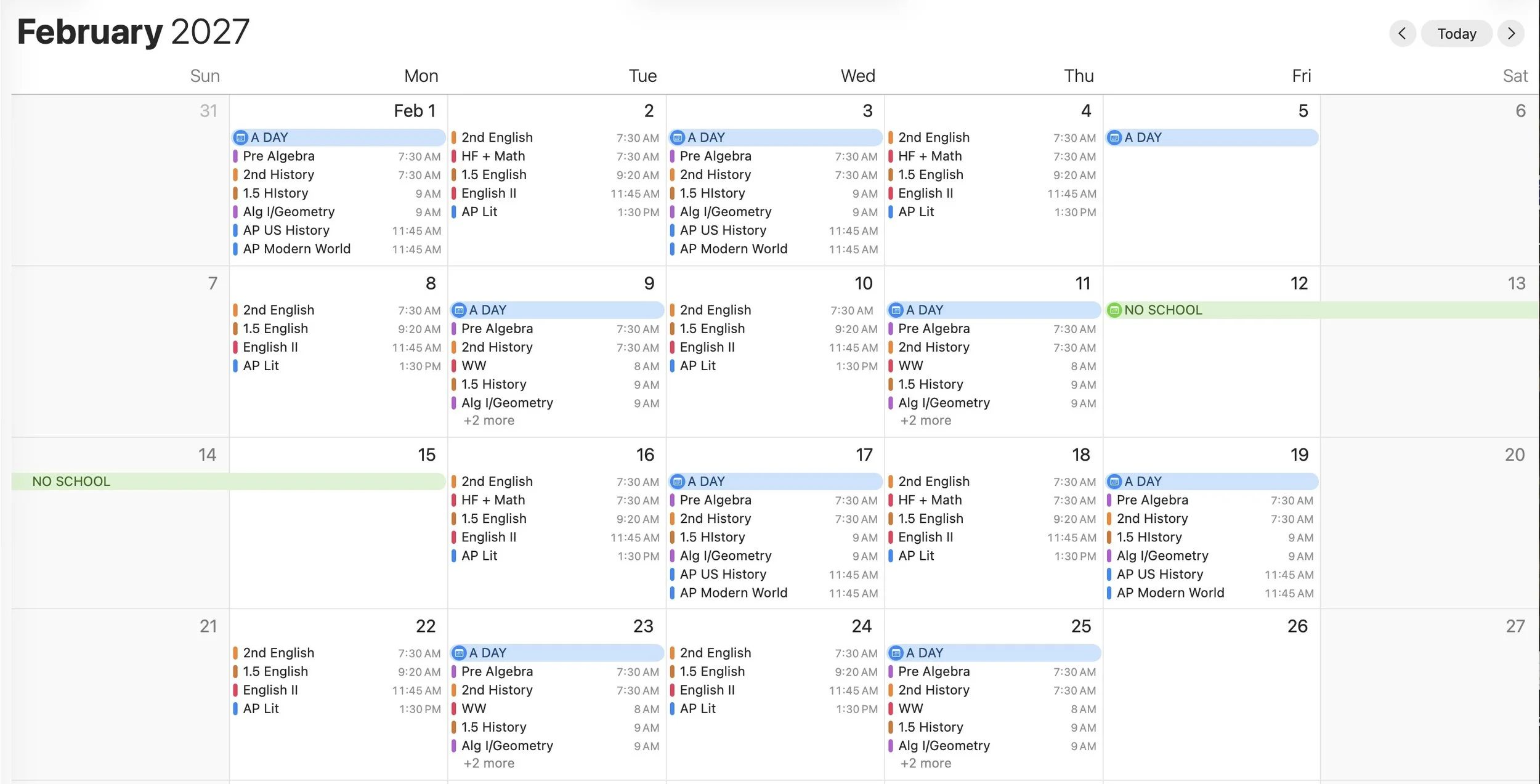Click calendar icon of A DAY on Feb 25

896,653
